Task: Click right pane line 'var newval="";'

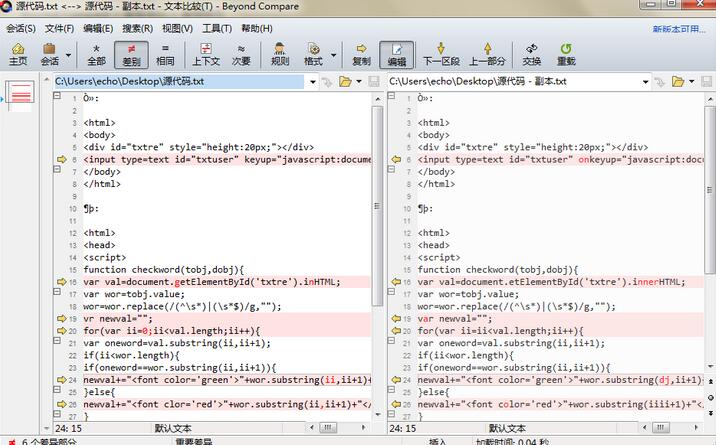Action: click(x=455, y=318)
